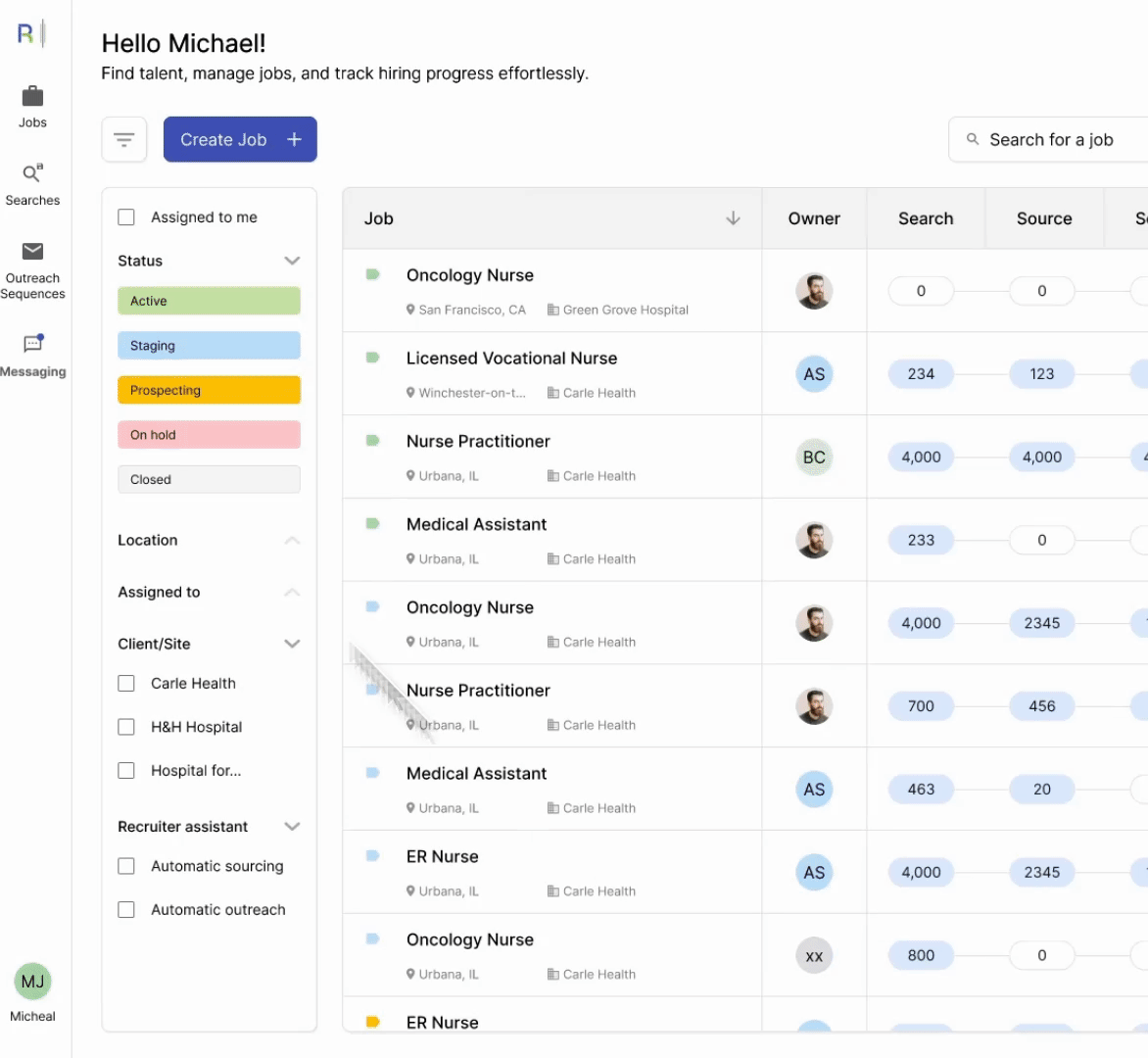Check the Carle Health client filter

126,683
